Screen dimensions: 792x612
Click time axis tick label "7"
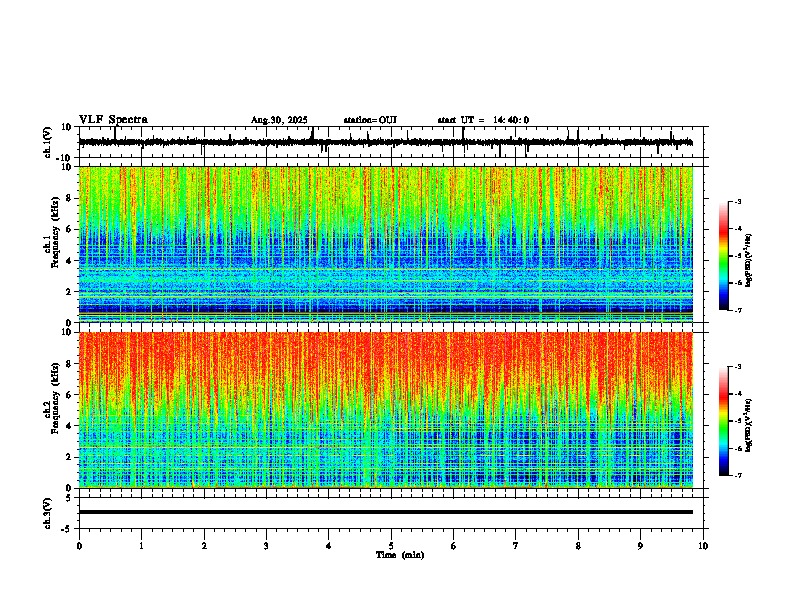516,546
